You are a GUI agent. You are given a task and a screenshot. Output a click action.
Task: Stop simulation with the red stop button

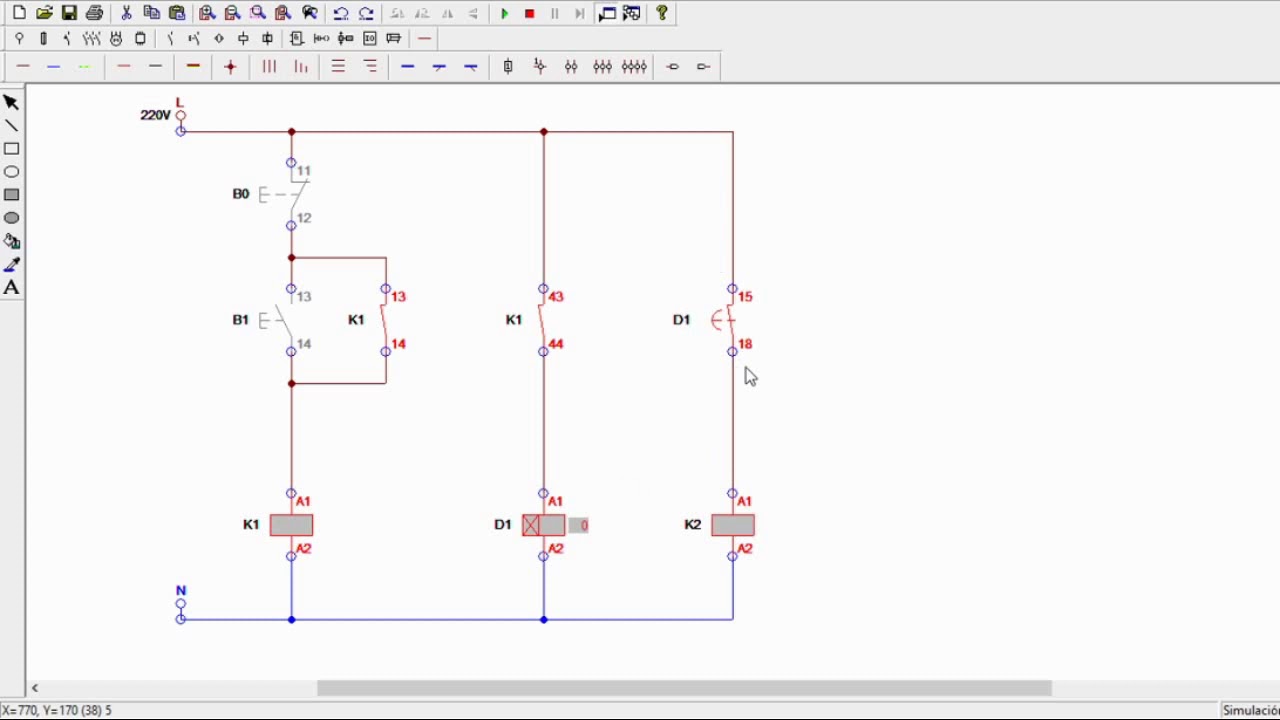tap(529, 13)
